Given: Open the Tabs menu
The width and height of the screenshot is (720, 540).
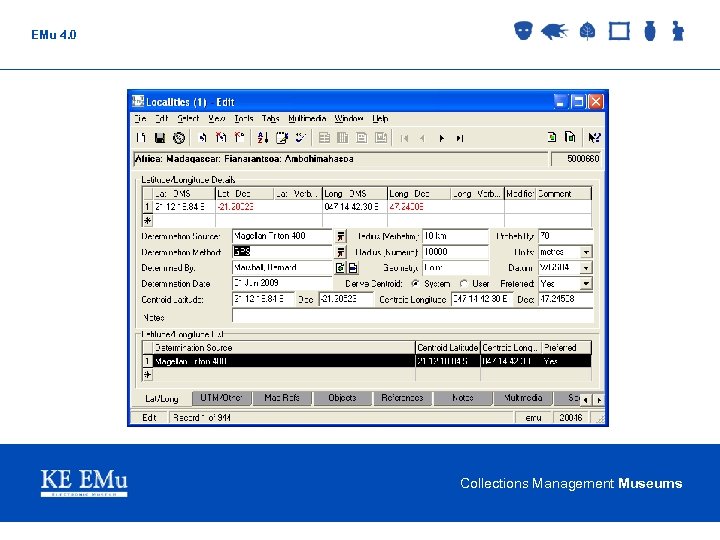Looking at the screenshot, I should coord(270,118).
